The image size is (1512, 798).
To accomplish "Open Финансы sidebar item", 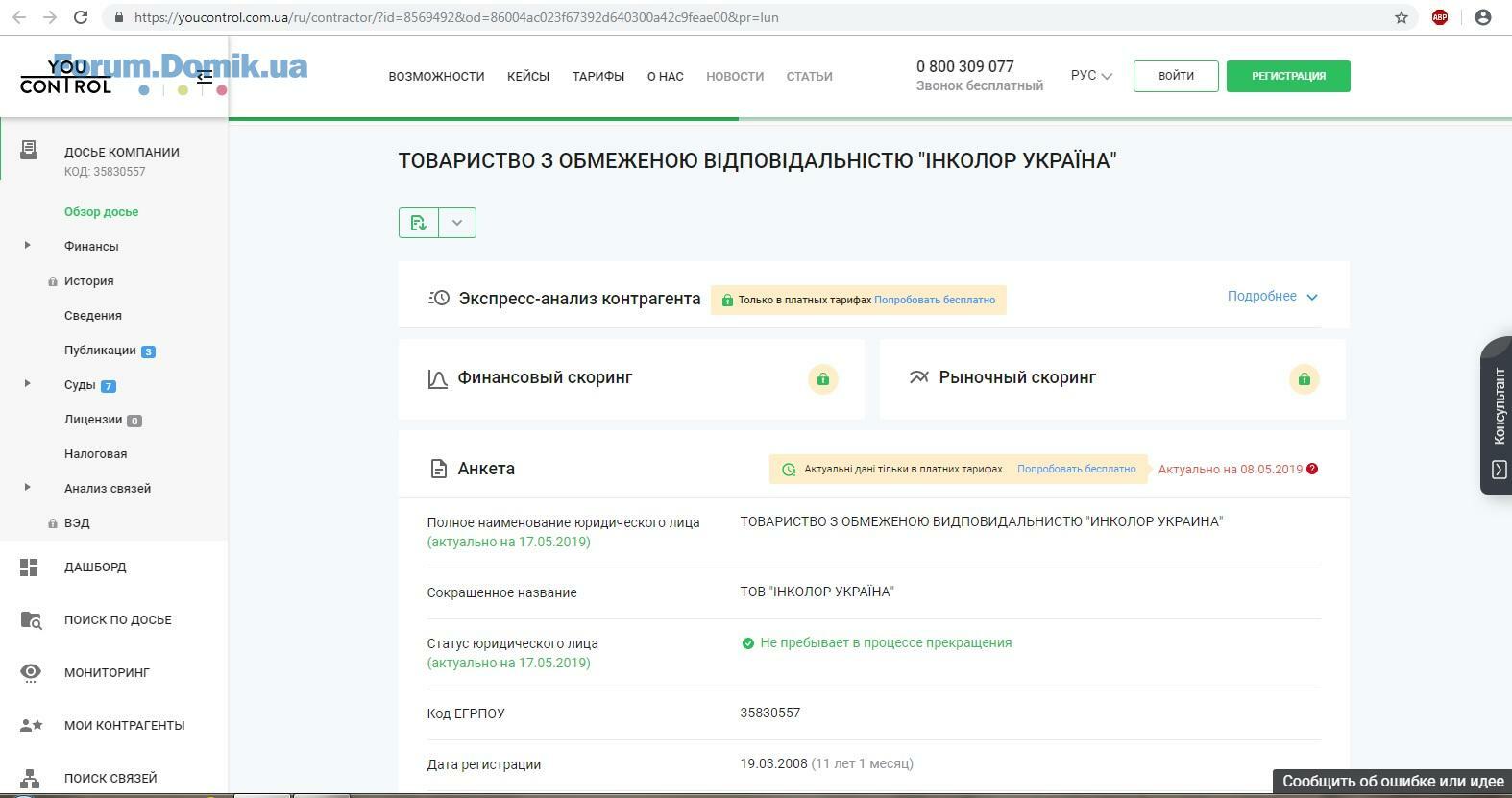I will (x=91, y=246).
